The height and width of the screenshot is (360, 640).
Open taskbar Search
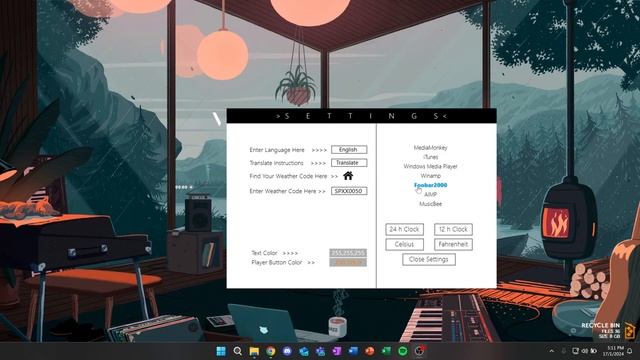tap(238, 351)
